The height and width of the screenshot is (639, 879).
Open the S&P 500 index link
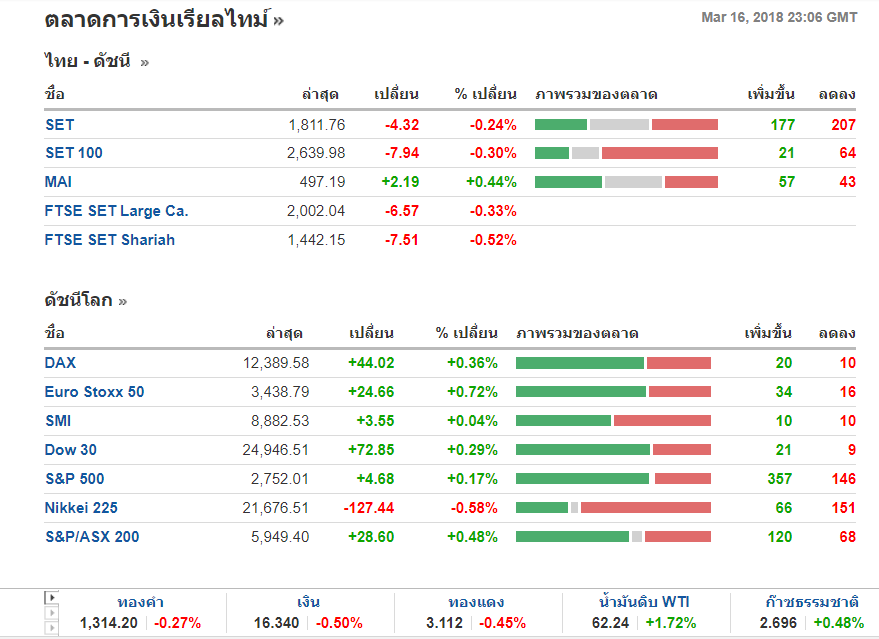(x=75, y=479)
